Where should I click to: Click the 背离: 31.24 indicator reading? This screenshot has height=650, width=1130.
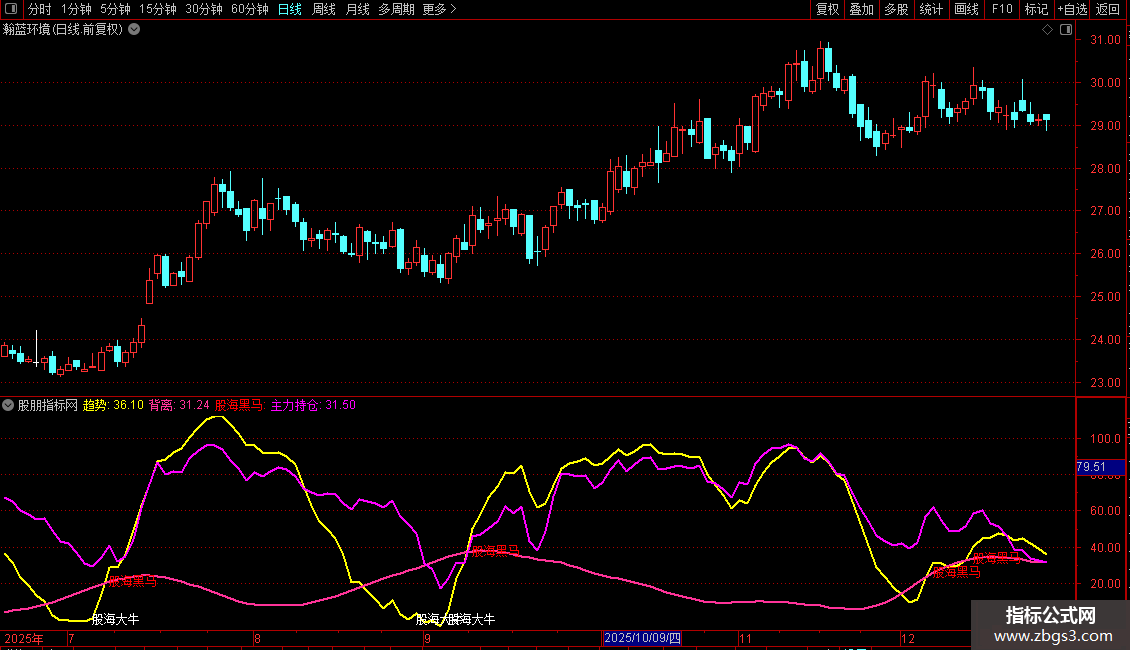179,405
